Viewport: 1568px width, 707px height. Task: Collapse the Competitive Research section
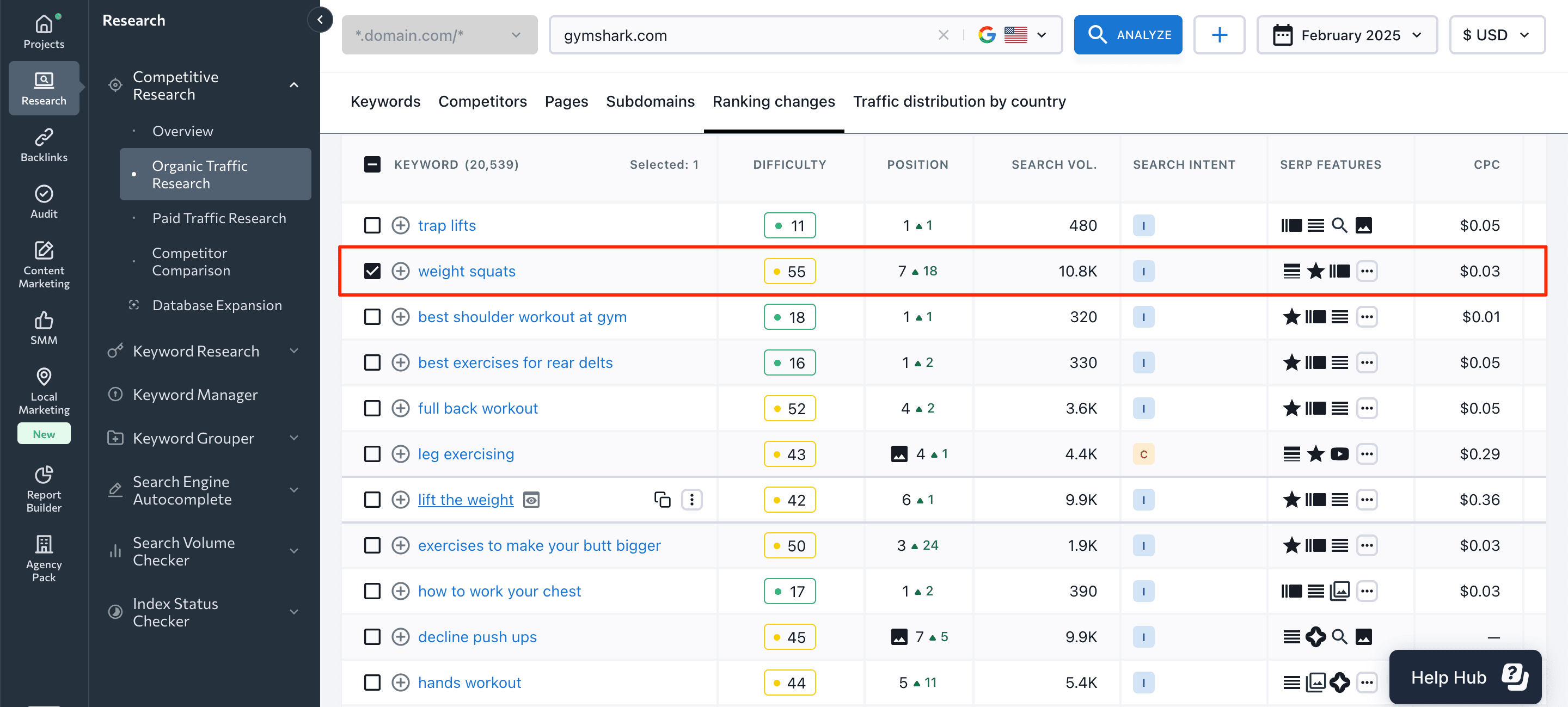click(x=293, y=85)
